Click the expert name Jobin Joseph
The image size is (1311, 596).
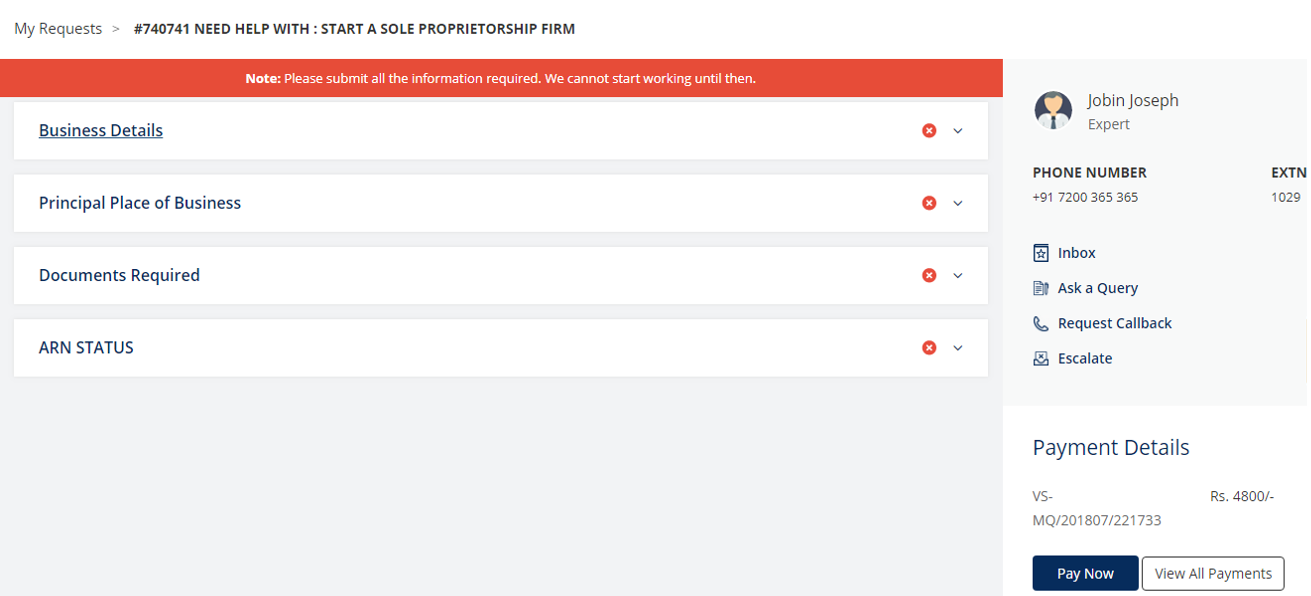coord(1133,99)
